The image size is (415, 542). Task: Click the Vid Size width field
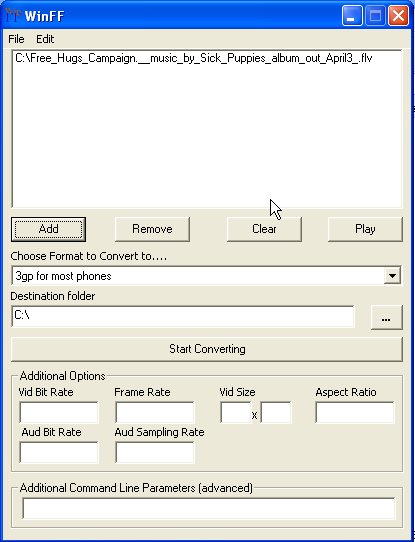coord(236,412)
